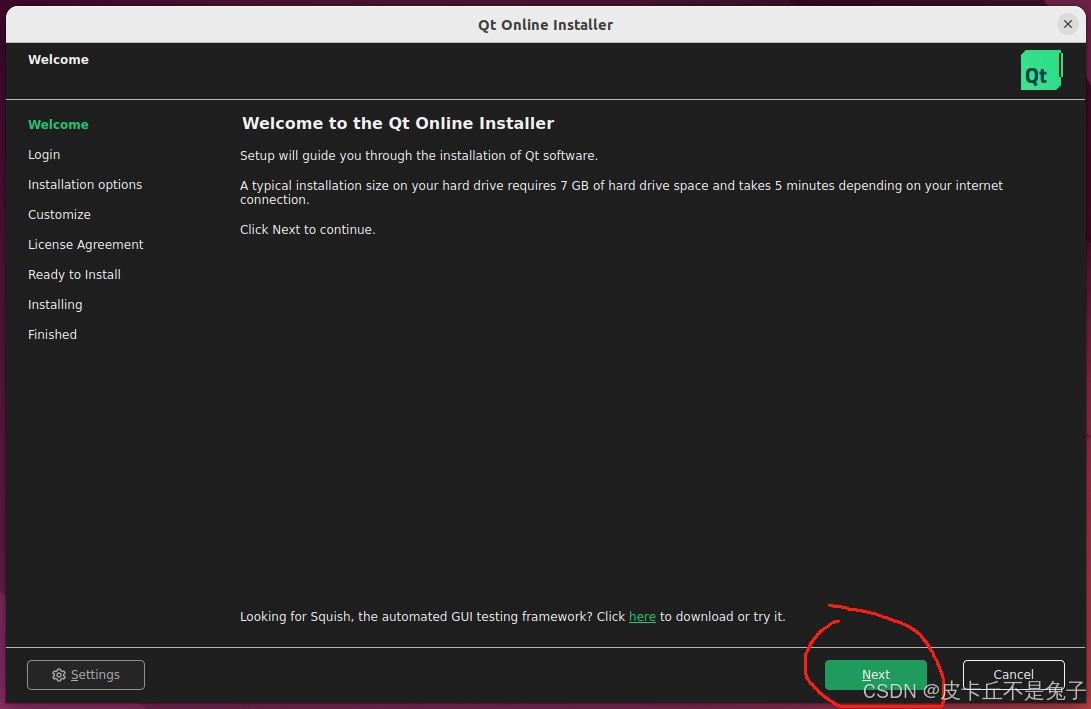The height and width of the screenshot is (709, 1091).
Task: Click the Qt Online Installer title bar
Action: click(x=545, y=24)
